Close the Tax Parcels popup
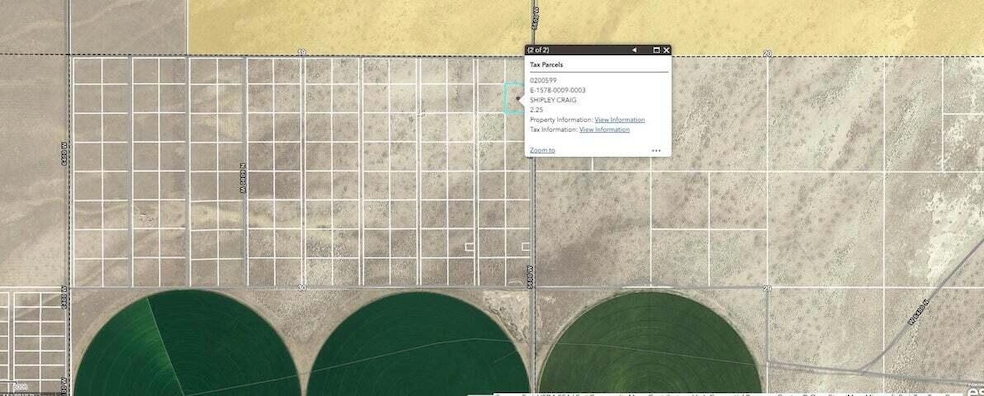This screenshot has width=984, height=396. [666, 50]
